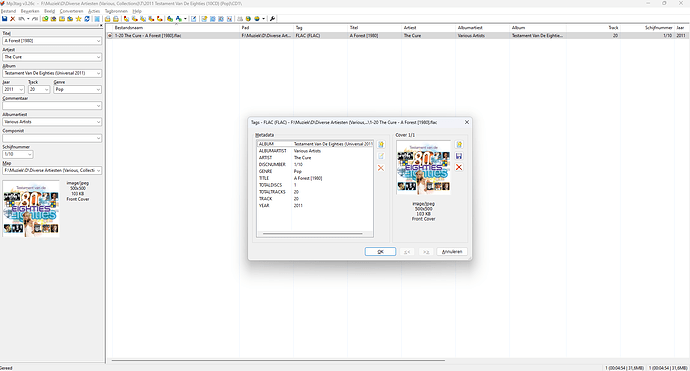Confirm the Tags dialog with OK
The height and width of the screenshot is (371, 690).
380,252
